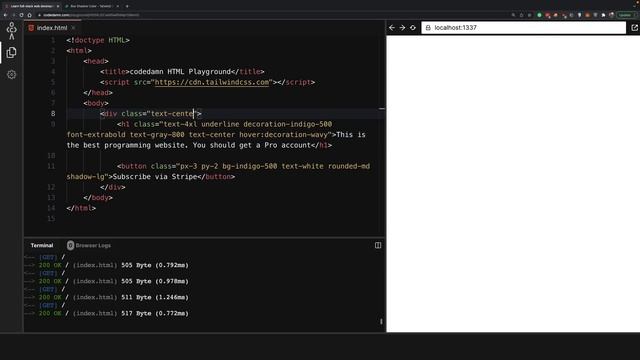640x360 pixels.
Task: Close the index.html editor tab
Action: point(73,28)
